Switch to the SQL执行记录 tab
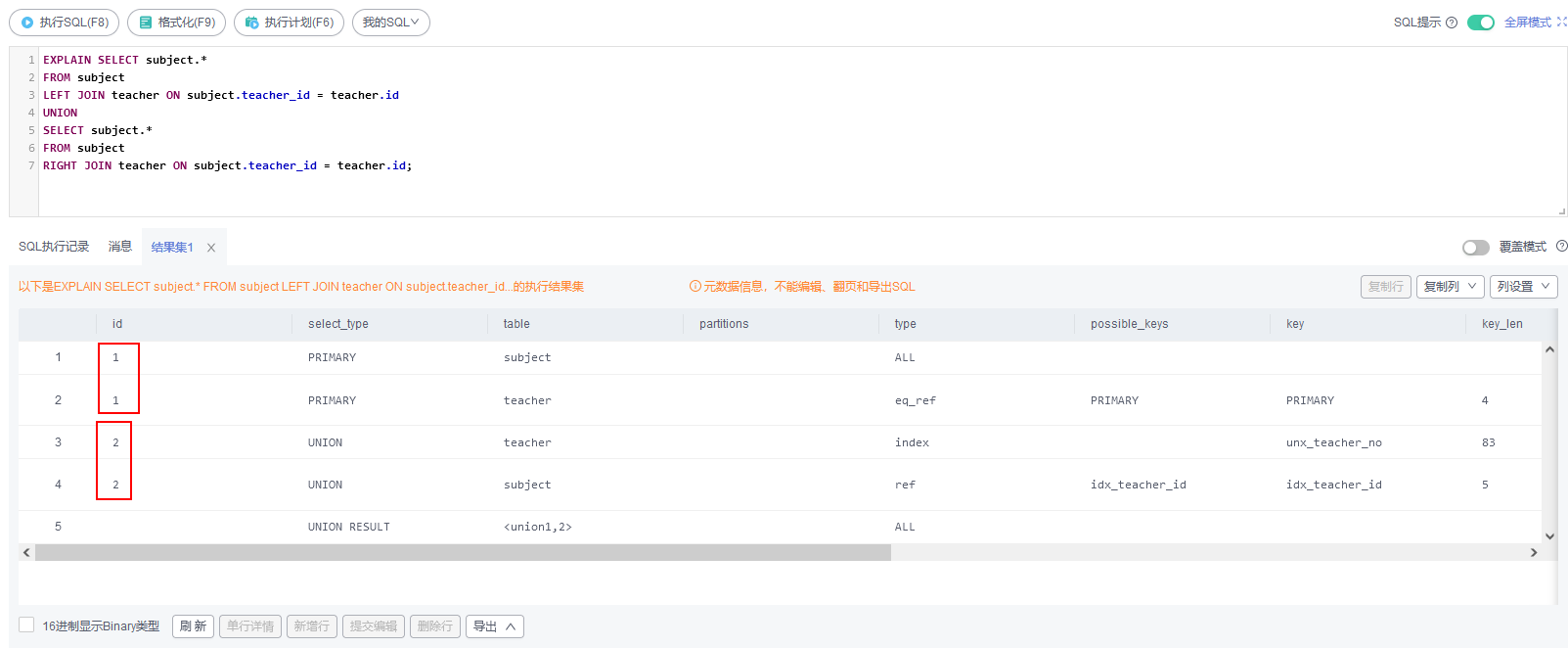Viewport: 1568px width, 648px height. point(54,247)
